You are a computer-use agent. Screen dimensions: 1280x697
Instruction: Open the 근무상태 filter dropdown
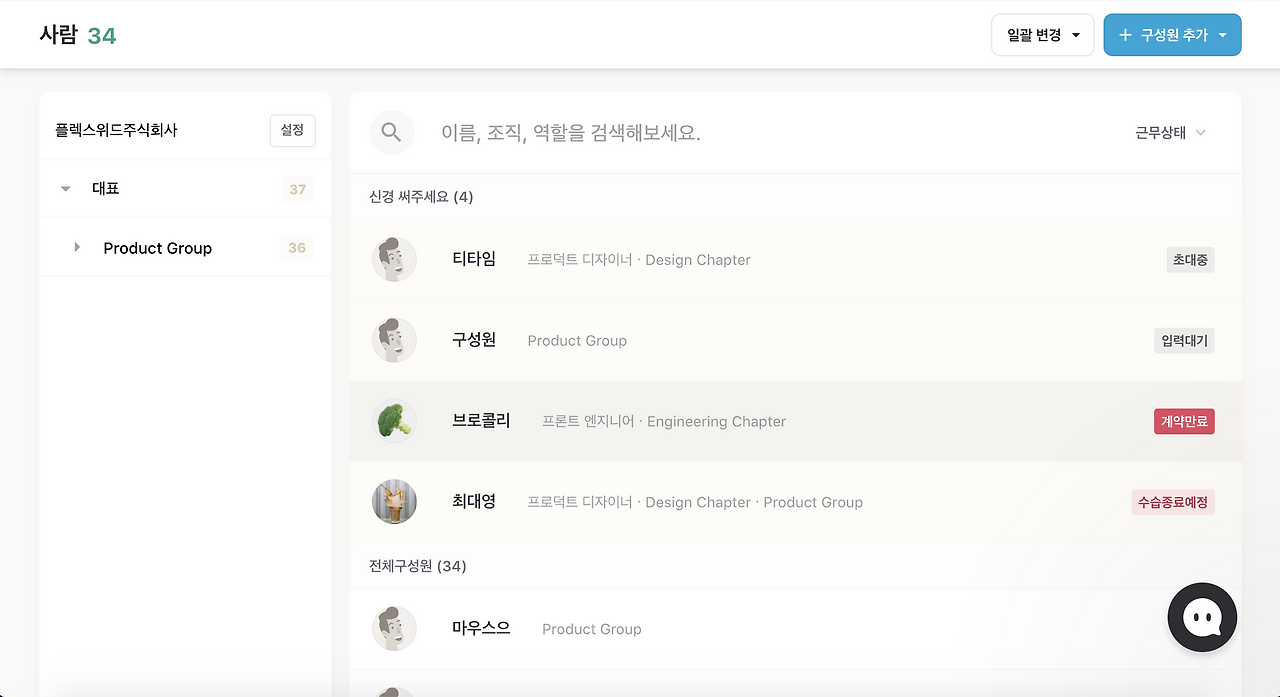coord(1171,133)
